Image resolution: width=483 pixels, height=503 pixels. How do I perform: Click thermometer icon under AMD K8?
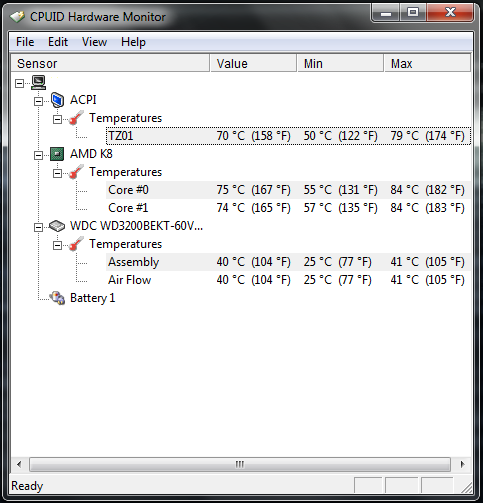pyautogui.click(x=76, y=172)
